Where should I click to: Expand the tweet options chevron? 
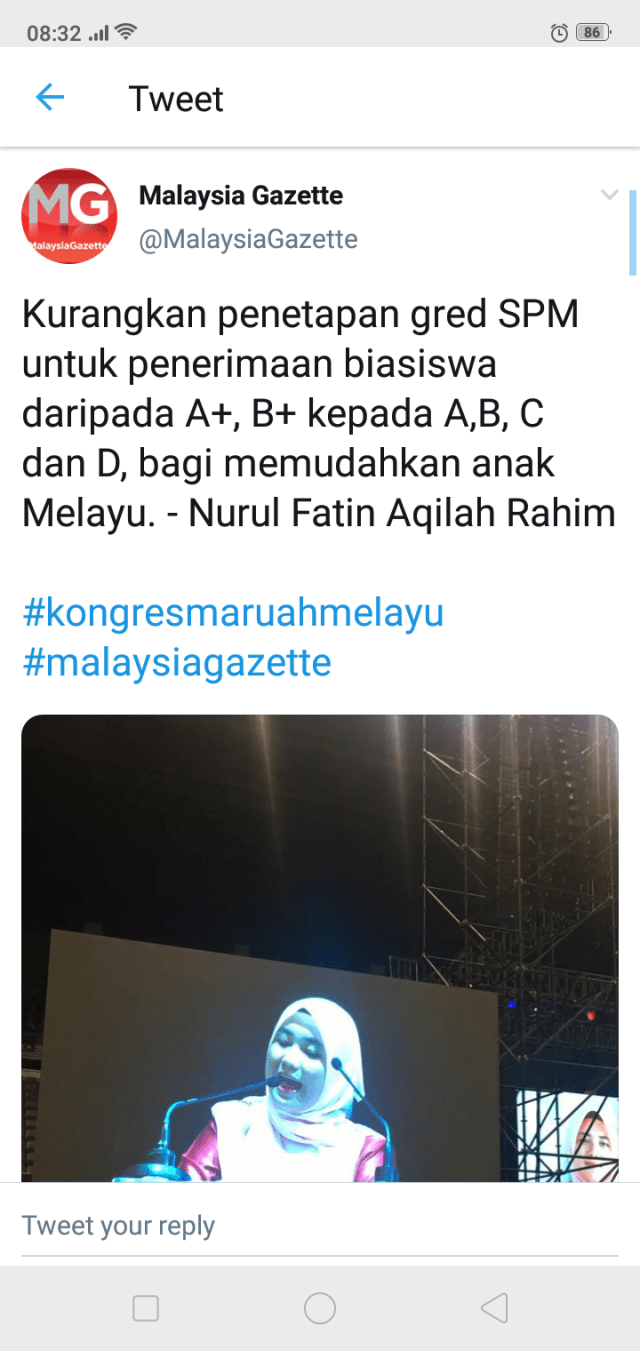[609, 194]
